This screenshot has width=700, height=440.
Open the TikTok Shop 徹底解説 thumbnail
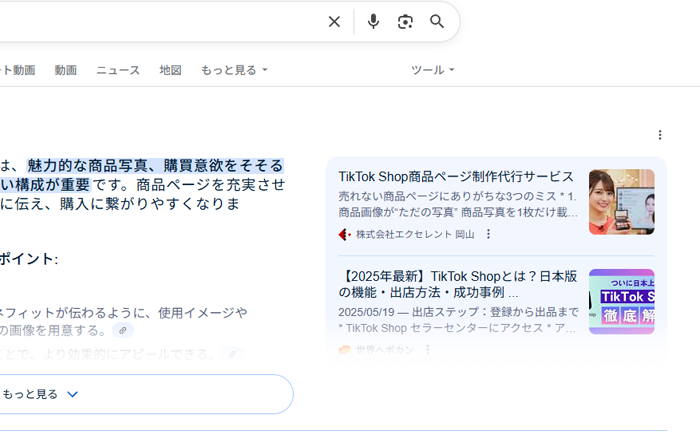[621, 302]
